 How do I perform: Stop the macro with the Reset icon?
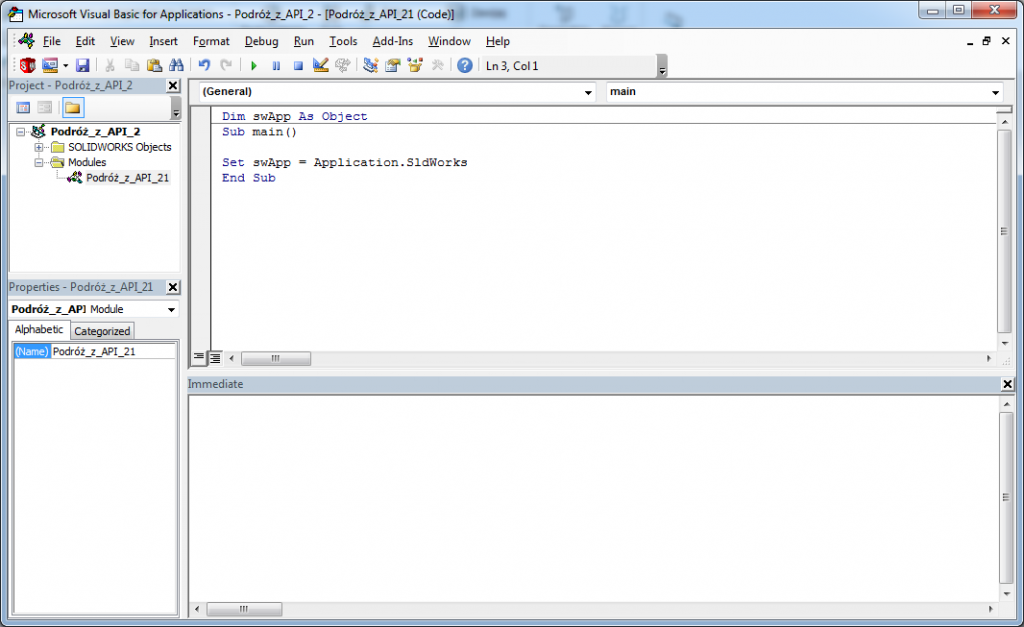pyautogui.click(x=298, y=65)
